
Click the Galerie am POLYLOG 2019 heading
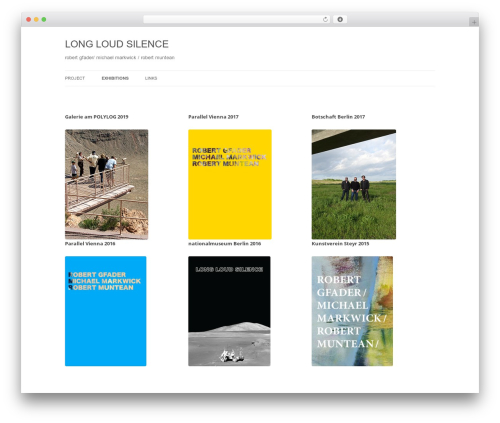point(96,117)
